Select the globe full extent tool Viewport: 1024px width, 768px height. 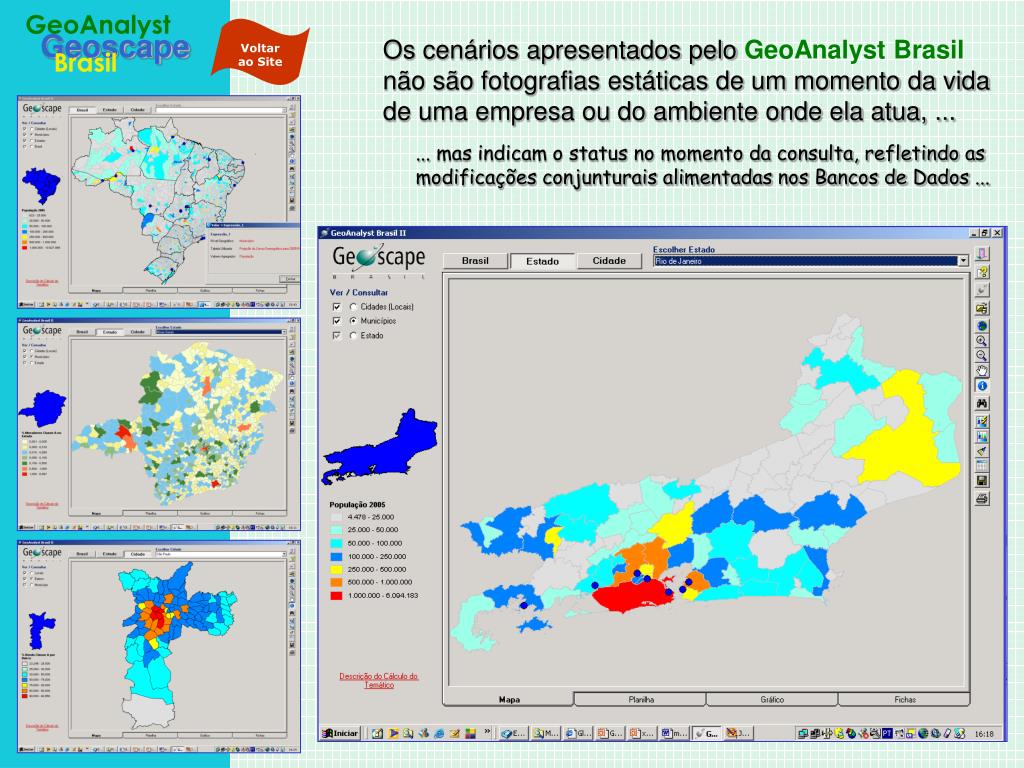pyautogui.click(x=982, y=325)
